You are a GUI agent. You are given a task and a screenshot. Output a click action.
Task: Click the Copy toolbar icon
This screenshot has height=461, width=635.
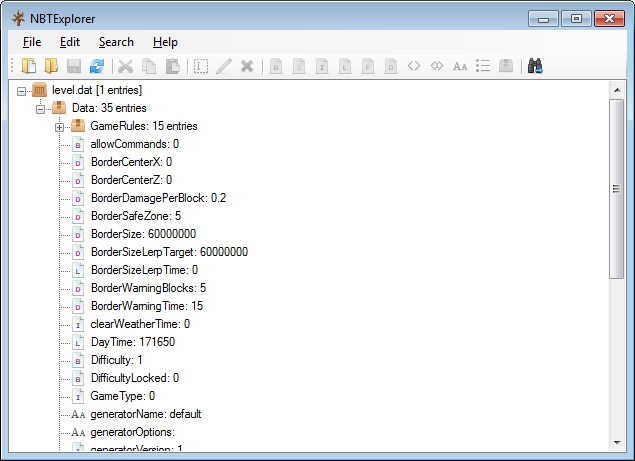149,66
